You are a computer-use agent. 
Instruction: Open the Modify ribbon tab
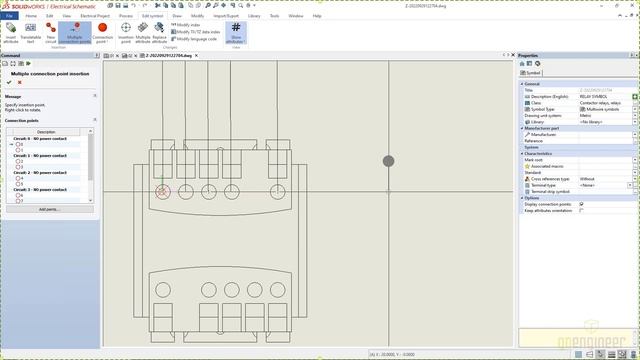tap(197, 16)
